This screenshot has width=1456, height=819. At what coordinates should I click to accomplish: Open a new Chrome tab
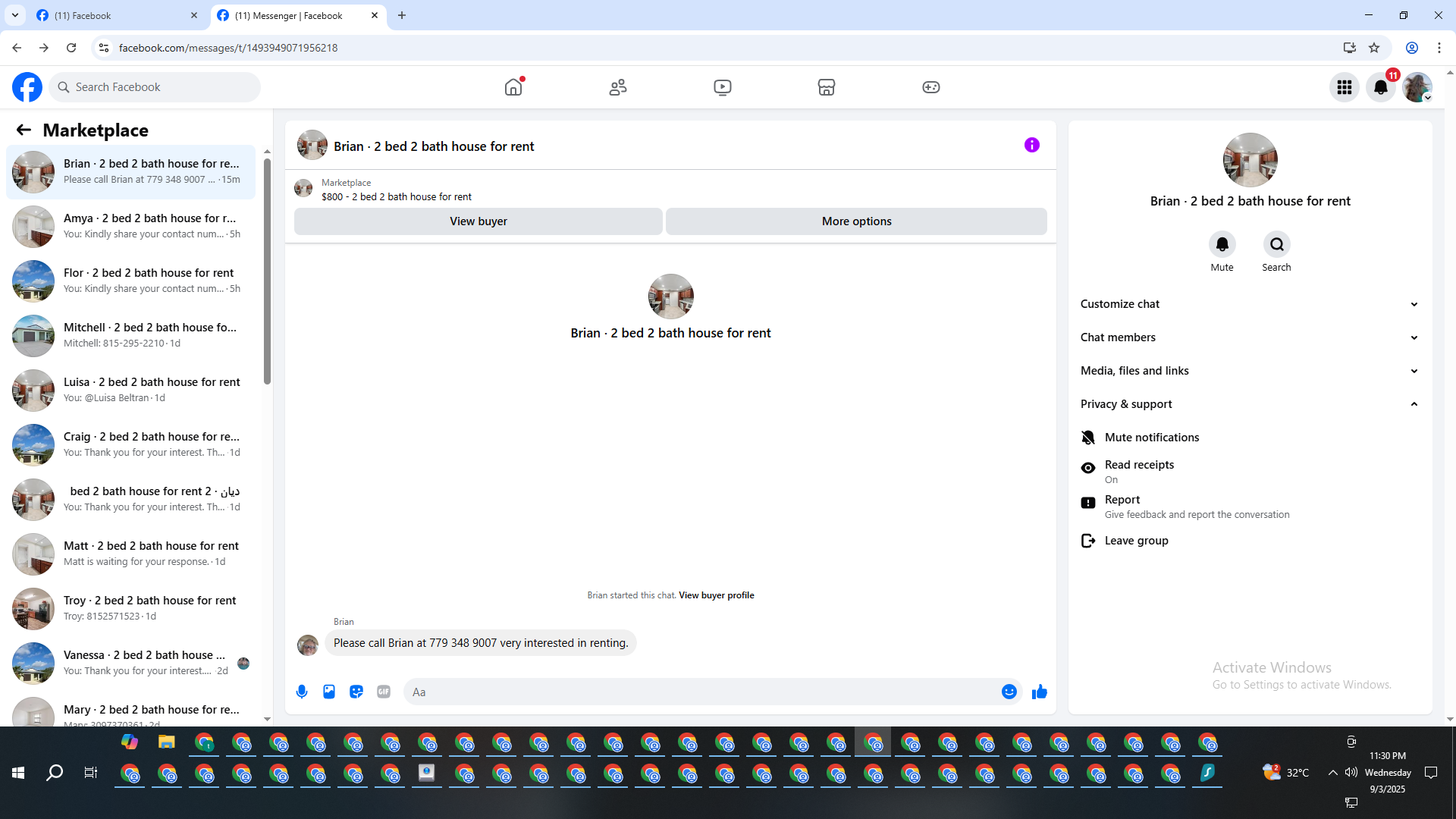[x=402, y=15]
